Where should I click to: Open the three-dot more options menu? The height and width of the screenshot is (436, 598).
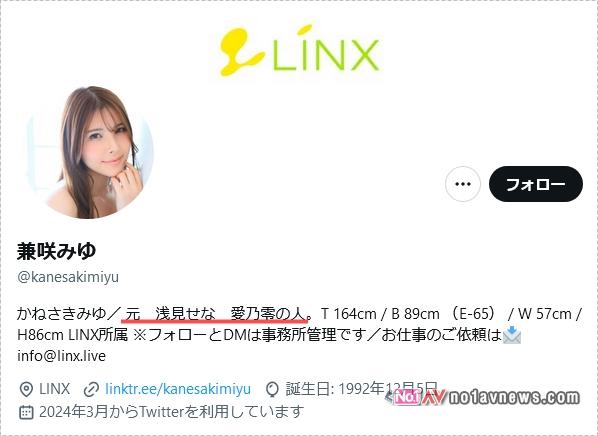click(463, 184)
